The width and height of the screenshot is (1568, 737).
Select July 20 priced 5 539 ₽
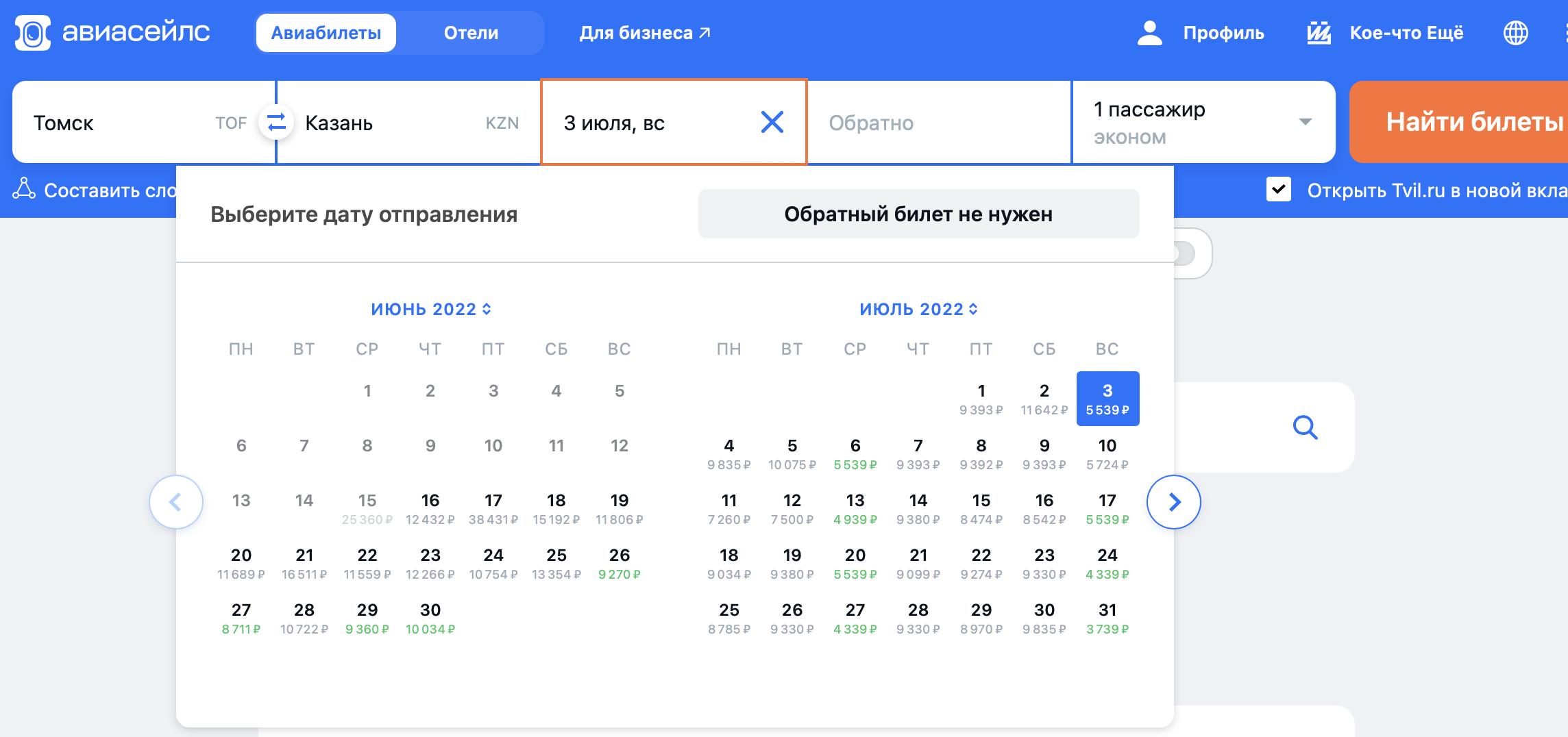click(855, 563)
